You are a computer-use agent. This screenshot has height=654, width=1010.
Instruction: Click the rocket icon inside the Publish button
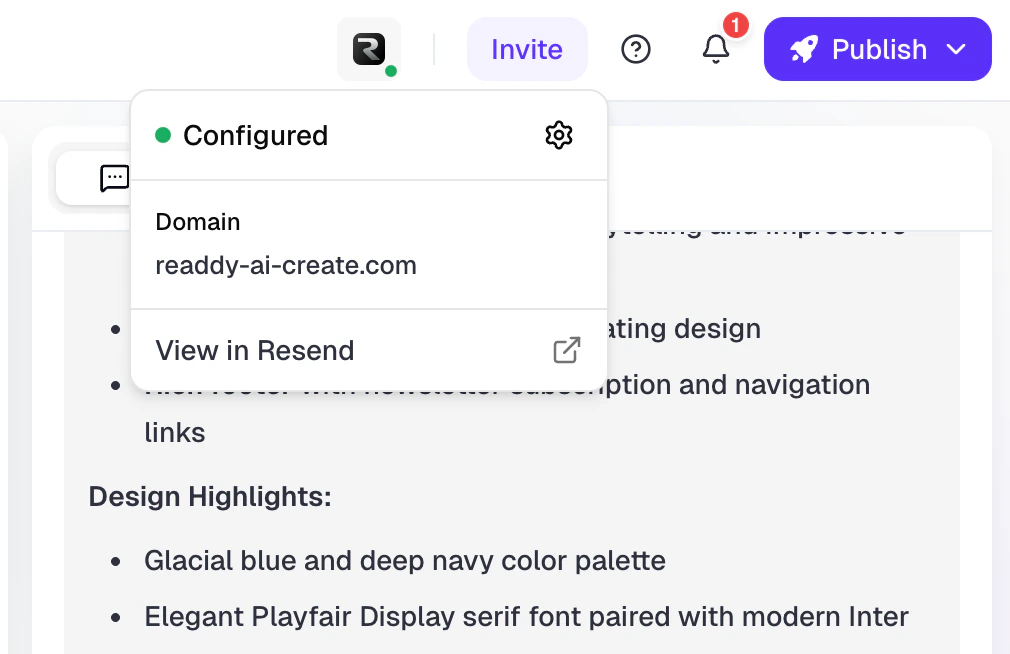(804, 48)
